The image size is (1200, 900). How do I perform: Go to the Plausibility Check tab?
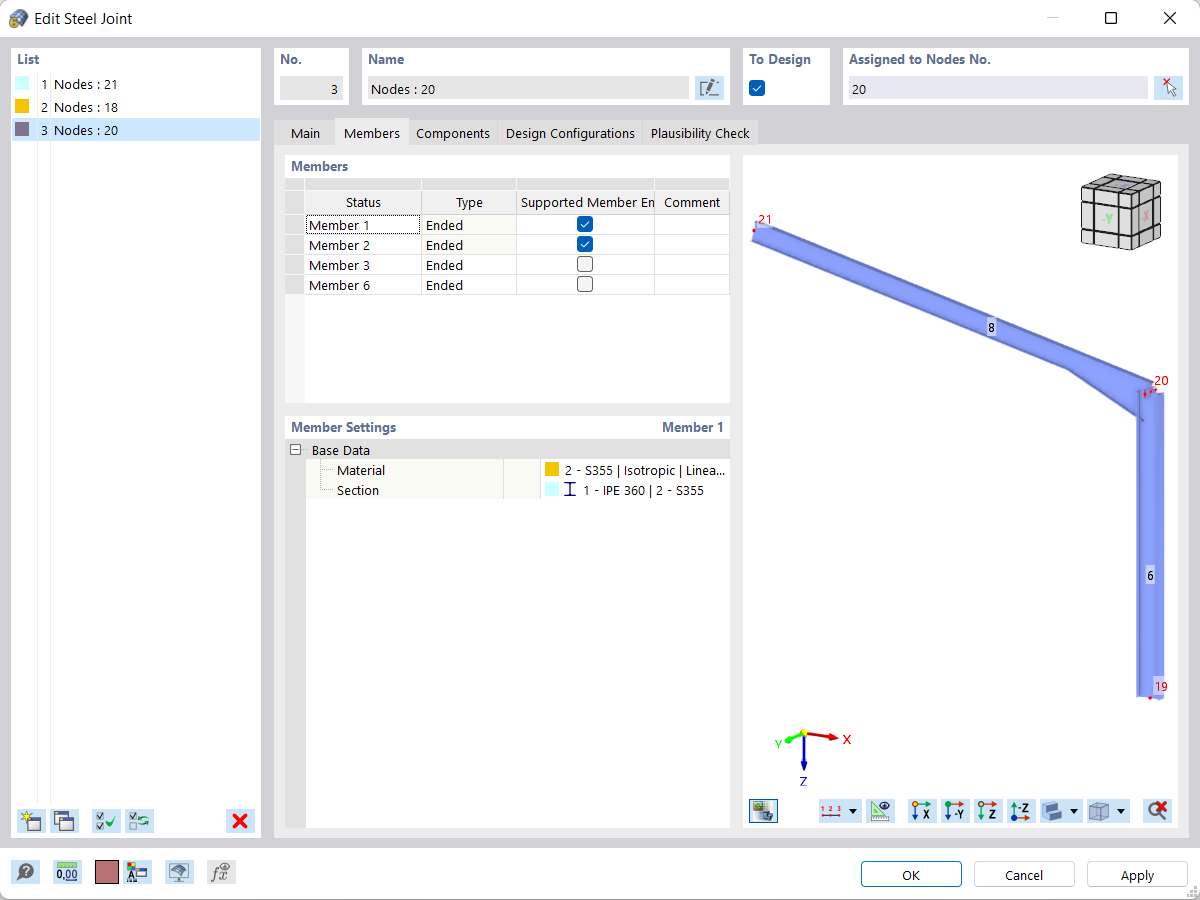coord(700,133)
